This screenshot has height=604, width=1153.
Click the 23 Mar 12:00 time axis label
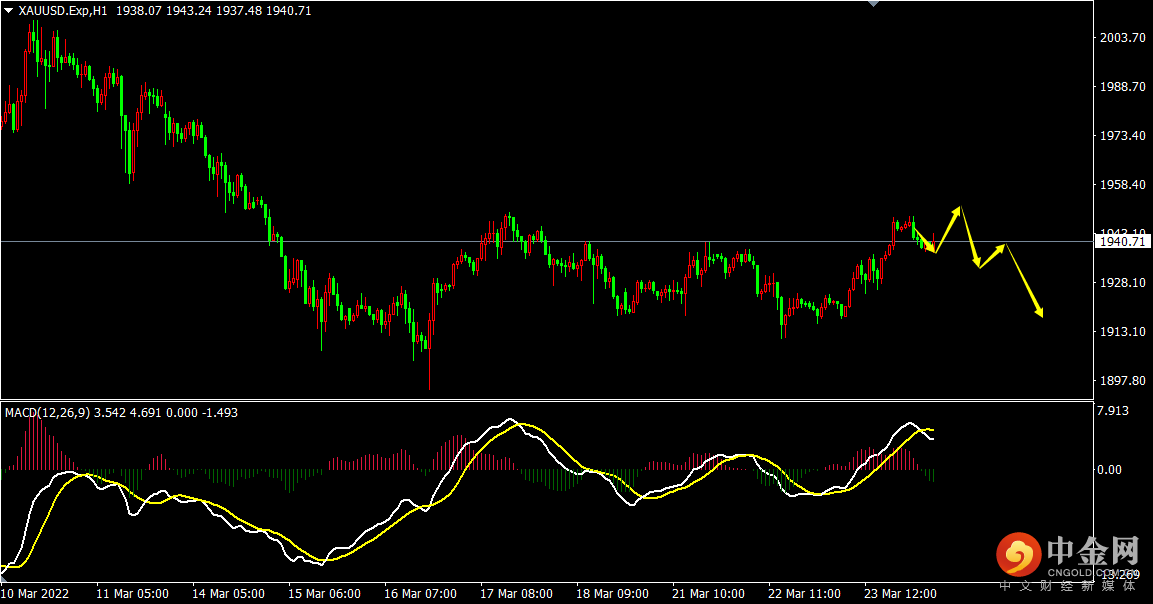click(900, 593)
